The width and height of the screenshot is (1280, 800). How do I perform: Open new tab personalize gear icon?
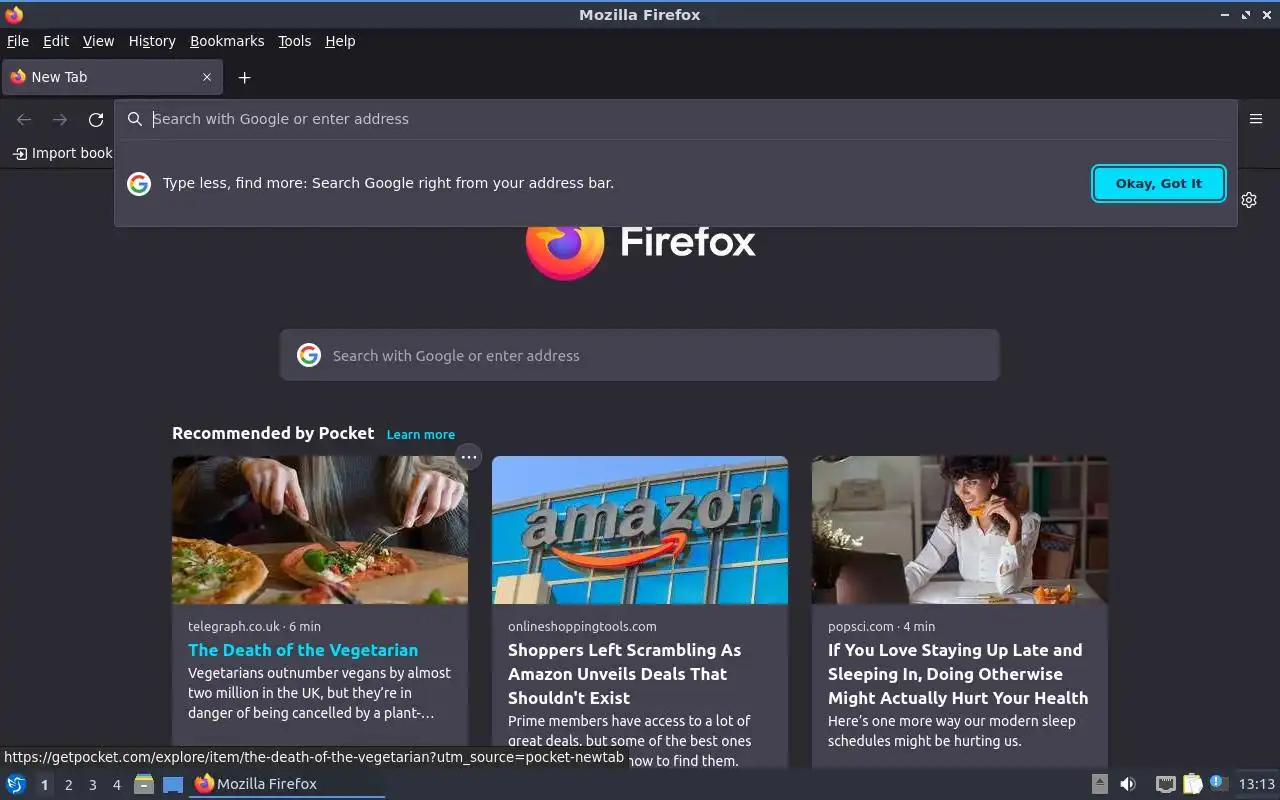pyautogui.click(x=1249, y=200)
